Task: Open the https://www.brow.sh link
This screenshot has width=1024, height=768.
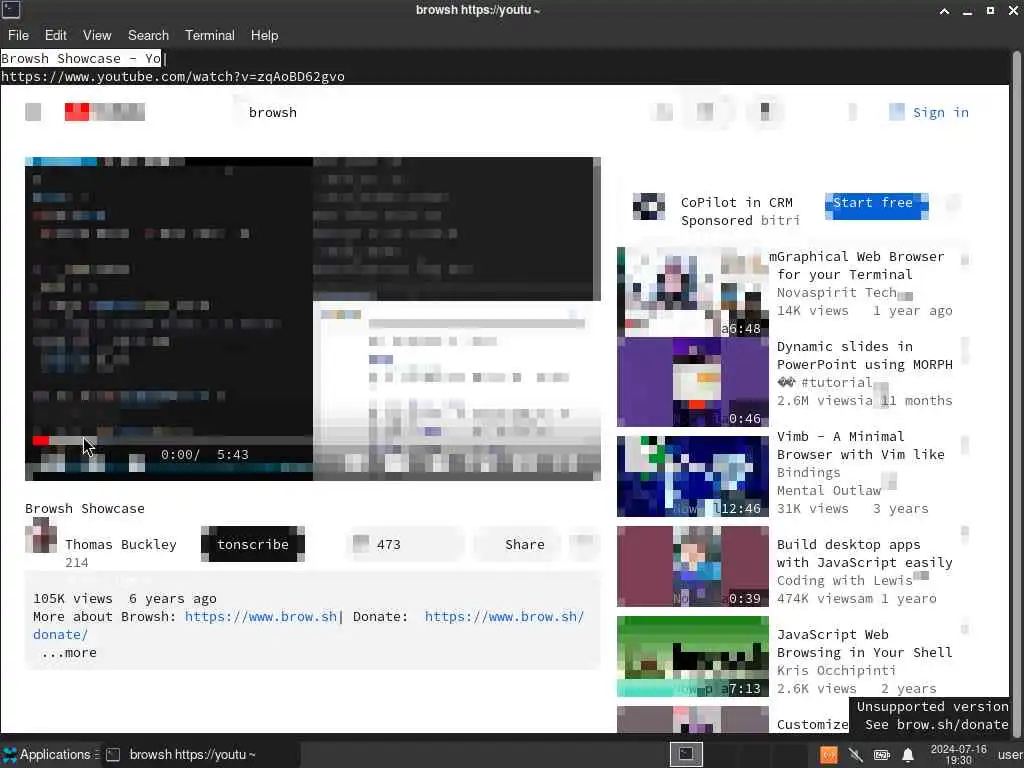Action: coord(261,616)
